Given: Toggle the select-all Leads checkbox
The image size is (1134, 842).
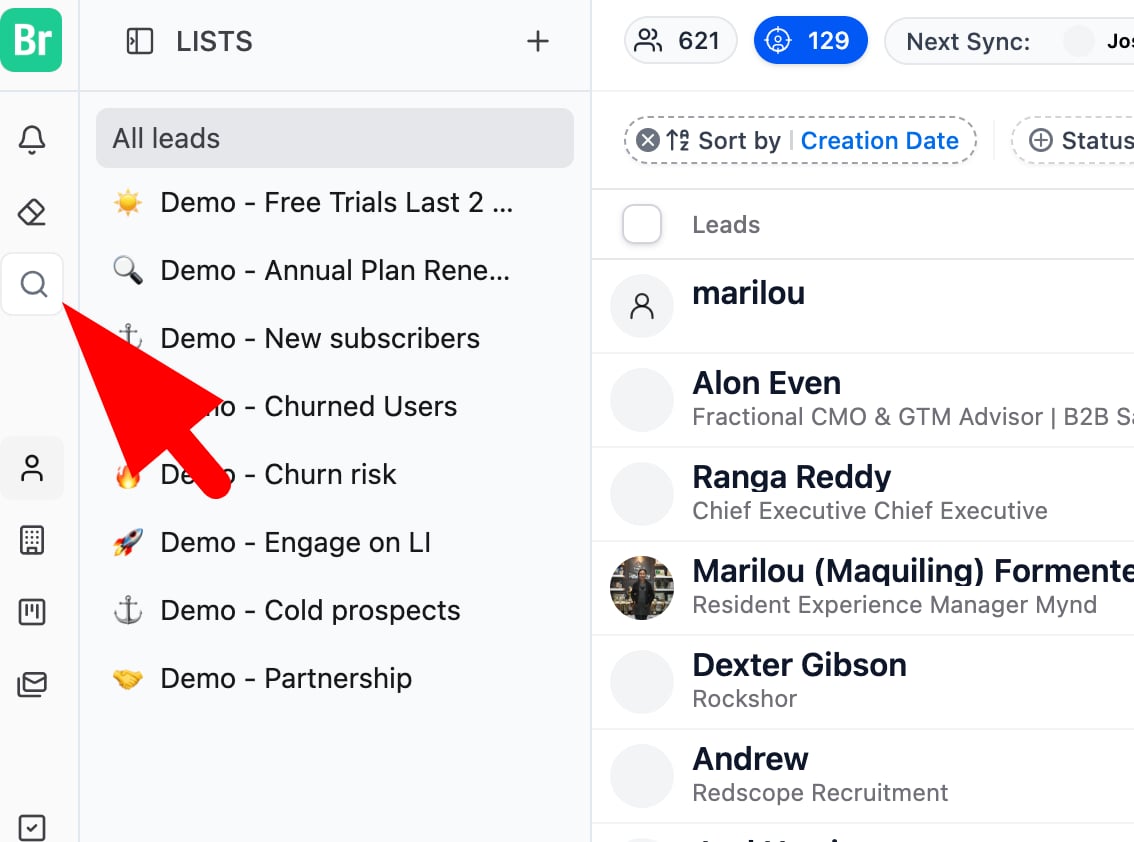Looking at the screenshot, I should click(641, 224).
